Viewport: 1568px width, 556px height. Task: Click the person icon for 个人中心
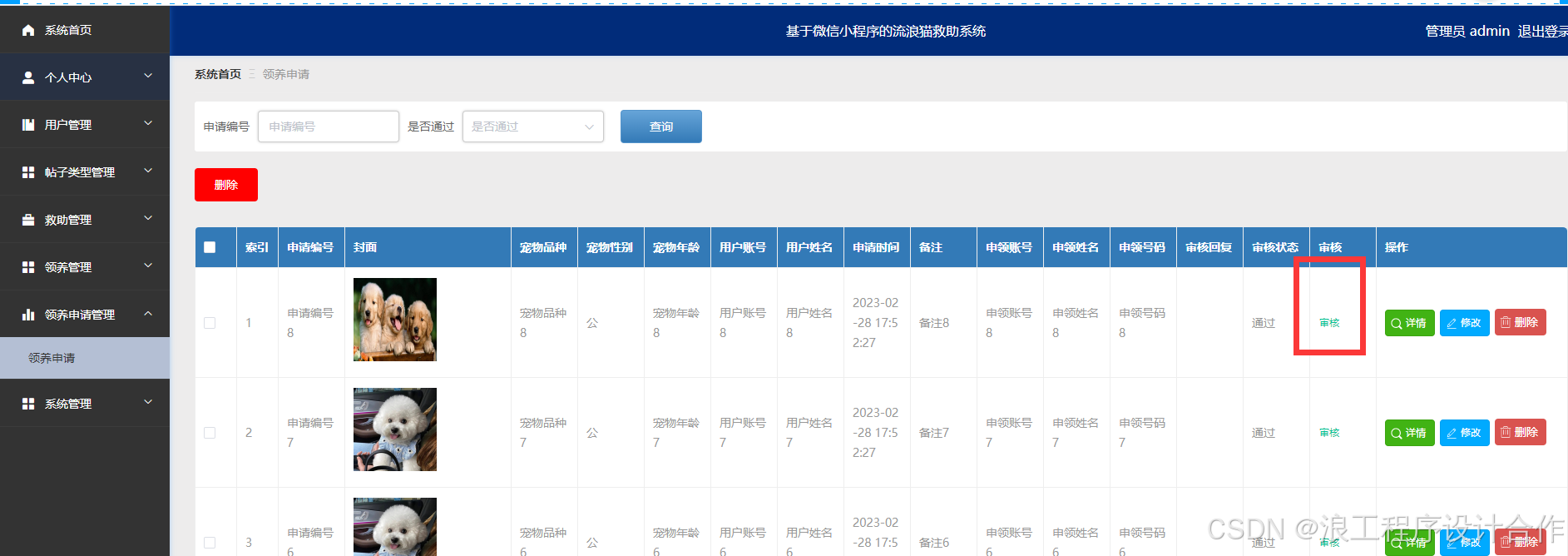(x=28, y=77)
